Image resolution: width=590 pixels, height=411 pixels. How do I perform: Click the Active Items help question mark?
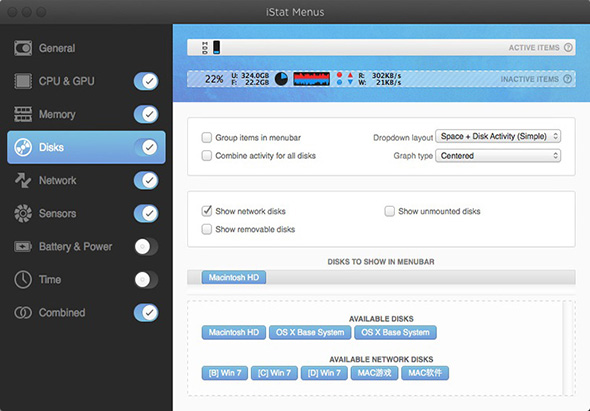click(x=568, y=47)
